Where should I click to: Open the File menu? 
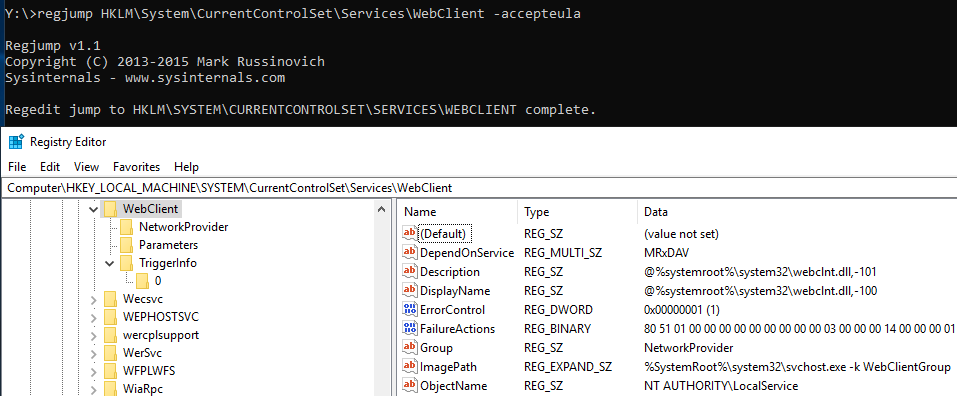[17, 167]
